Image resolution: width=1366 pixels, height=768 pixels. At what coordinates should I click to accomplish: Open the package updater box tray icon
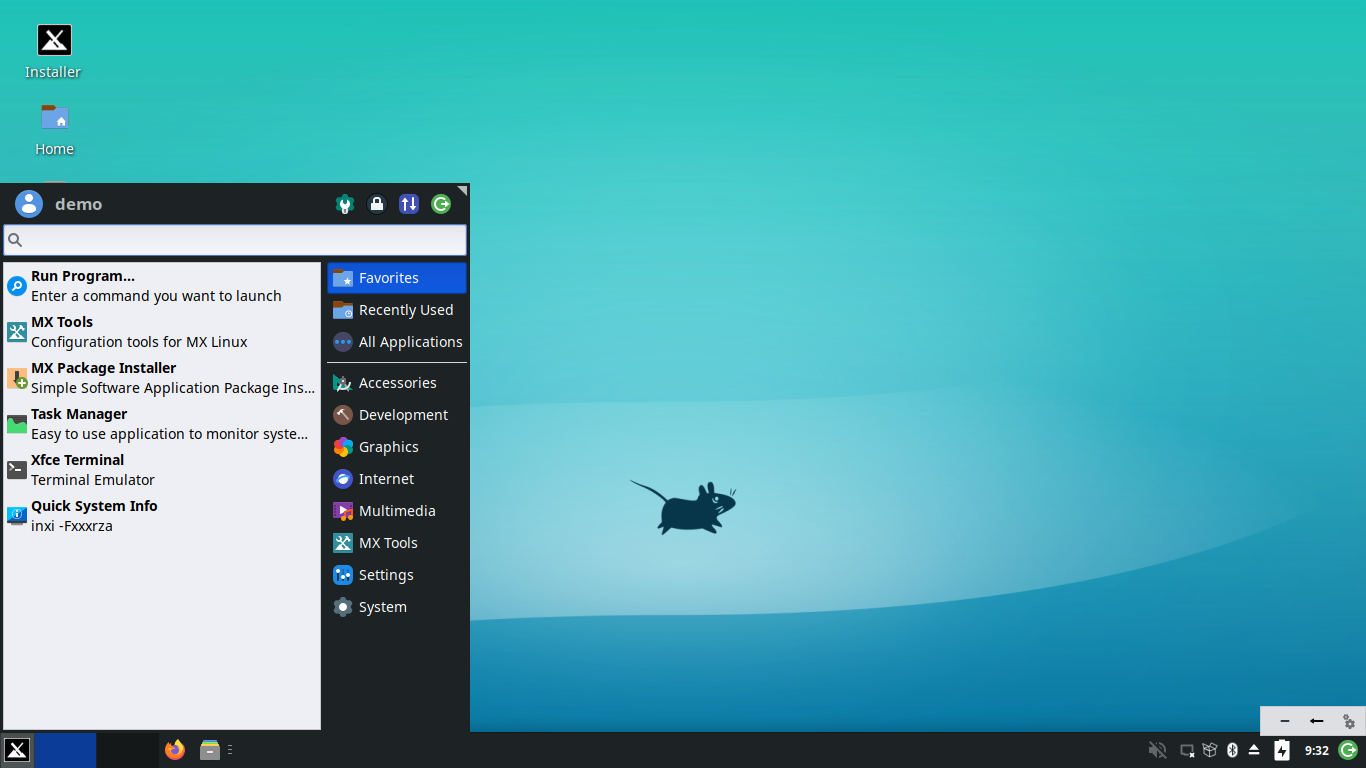[x=1210, y=750]
